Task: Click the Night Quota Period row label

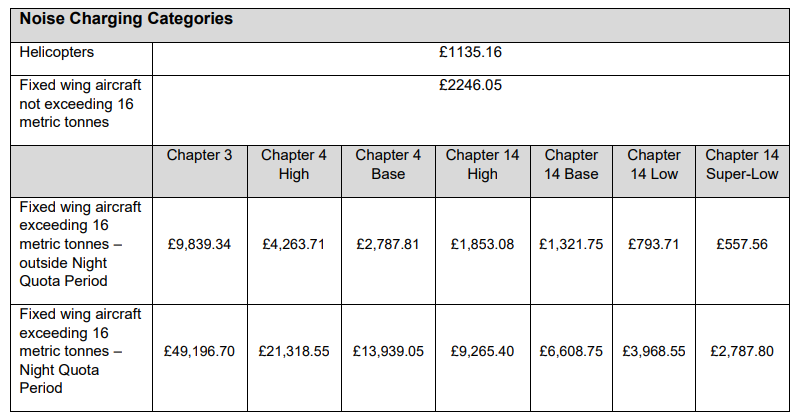Action: tap(80, 351)
